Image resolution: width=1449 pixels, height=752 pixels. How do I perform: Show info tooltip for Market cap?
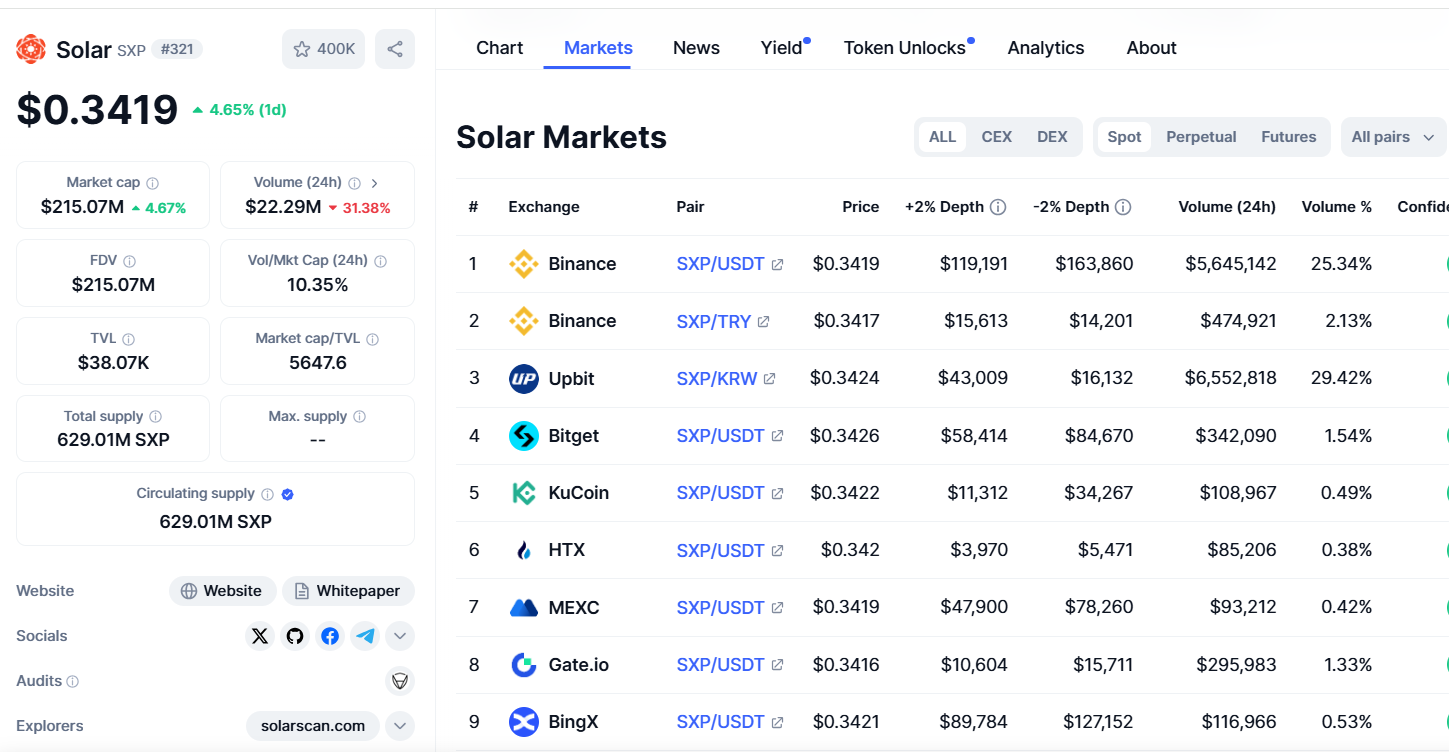click(153, 183)
